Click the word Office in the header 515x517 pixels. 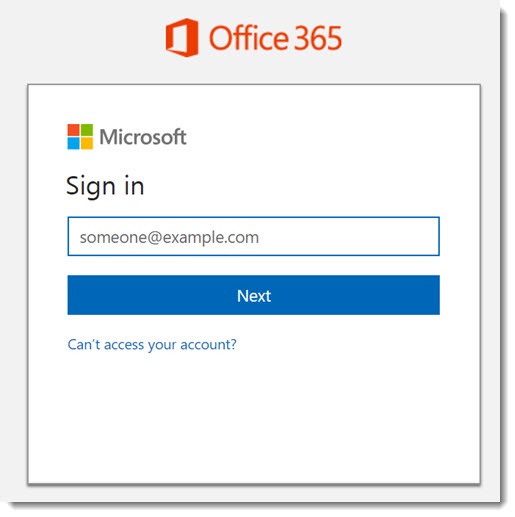tap(249, 38)
